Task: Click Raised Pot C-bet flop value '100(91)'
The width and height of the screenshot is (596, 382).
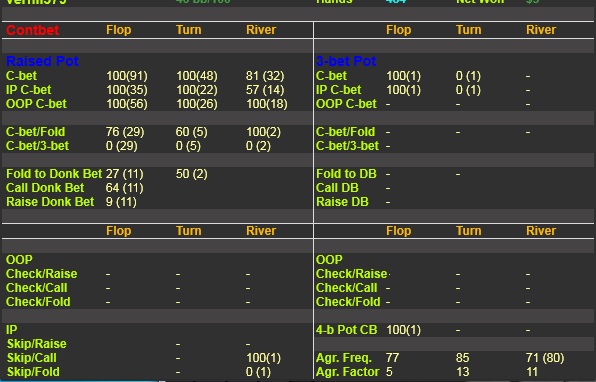Action: [127, 76]
